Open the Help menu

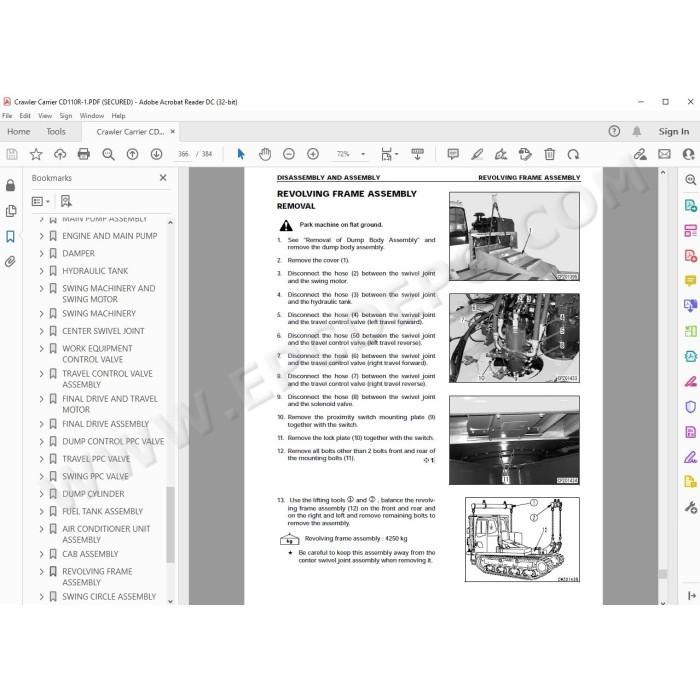118,116
